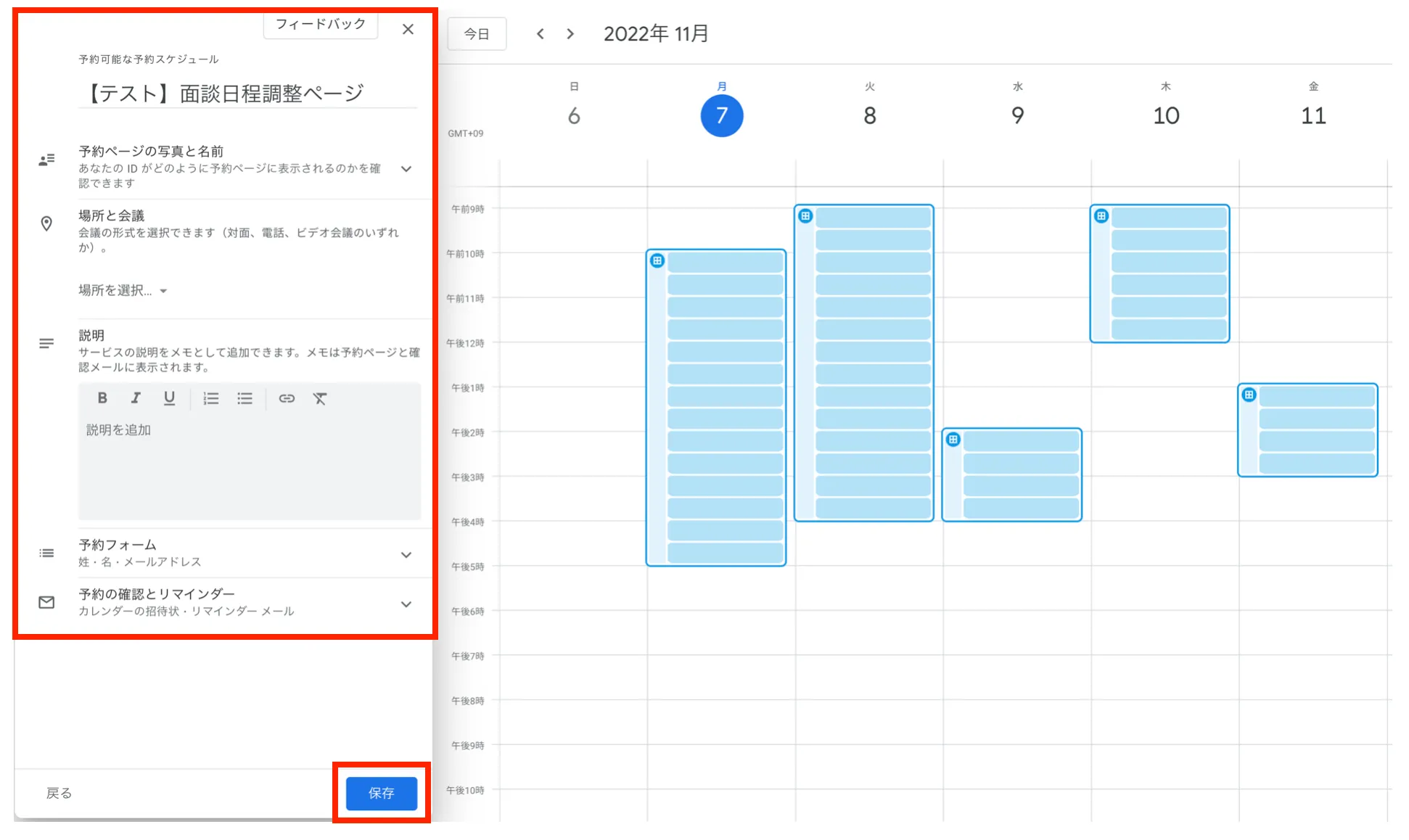Jump to 今日 in the calendar
This screenshot has width=1409, height=840.
click(477, 34)
